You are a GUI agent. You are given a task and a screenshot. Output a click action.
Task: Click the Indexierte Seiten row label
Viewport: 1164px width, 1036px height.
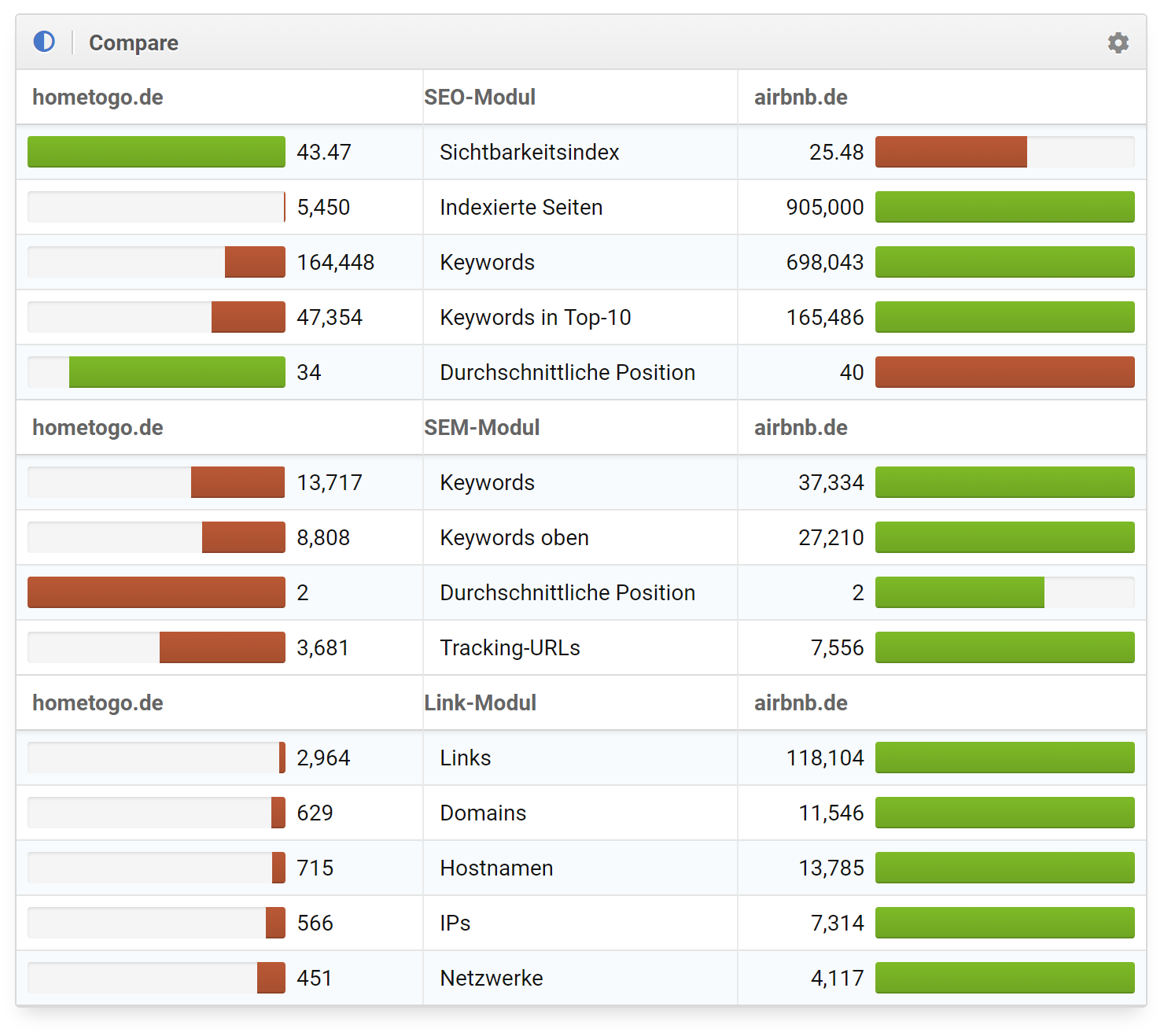[x=521, y=208]
